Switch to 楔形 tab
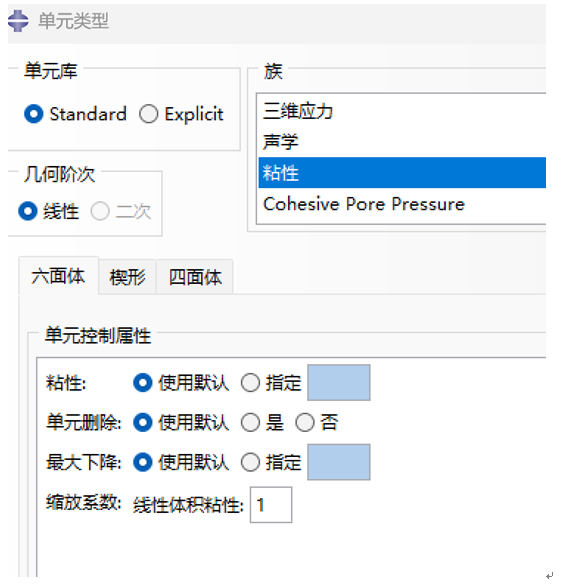 (127, 277)
